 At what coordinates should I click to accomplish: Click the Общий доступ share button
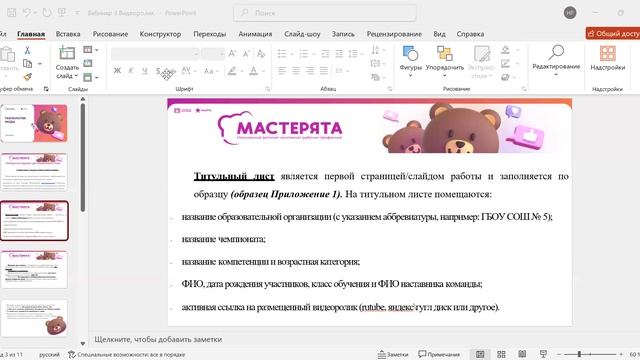click(613, 33)
